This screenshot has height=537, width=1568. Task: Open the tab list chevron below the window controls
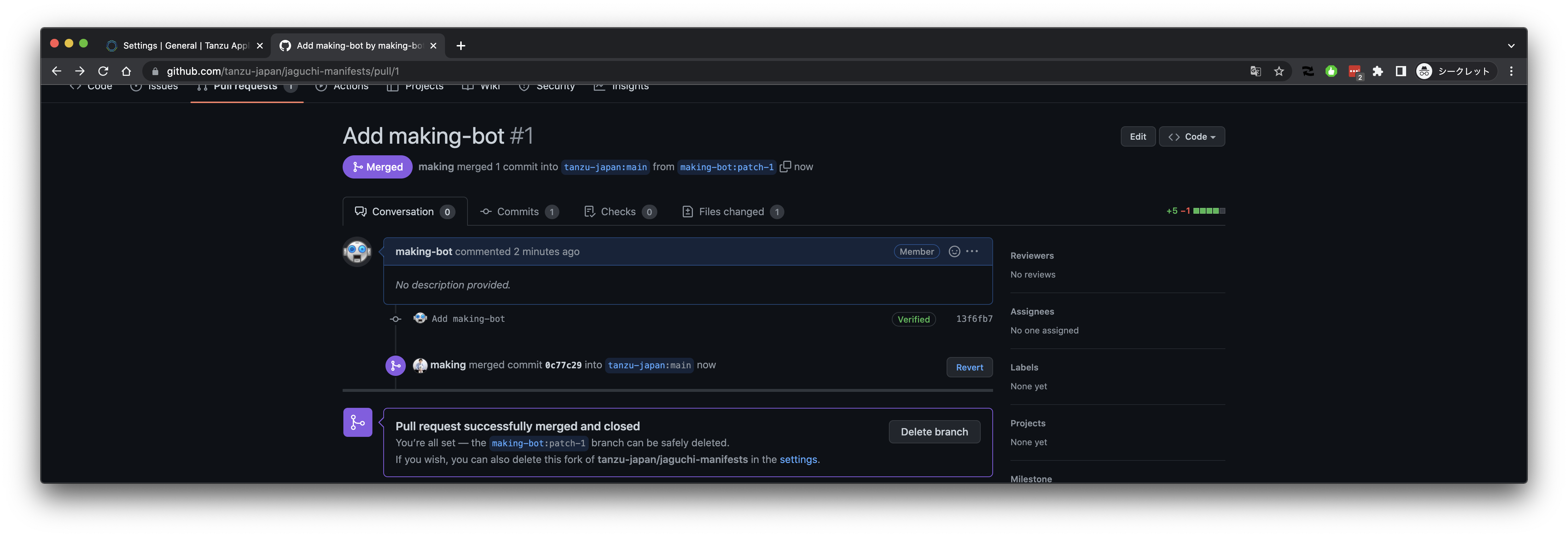click(1511, 45)
